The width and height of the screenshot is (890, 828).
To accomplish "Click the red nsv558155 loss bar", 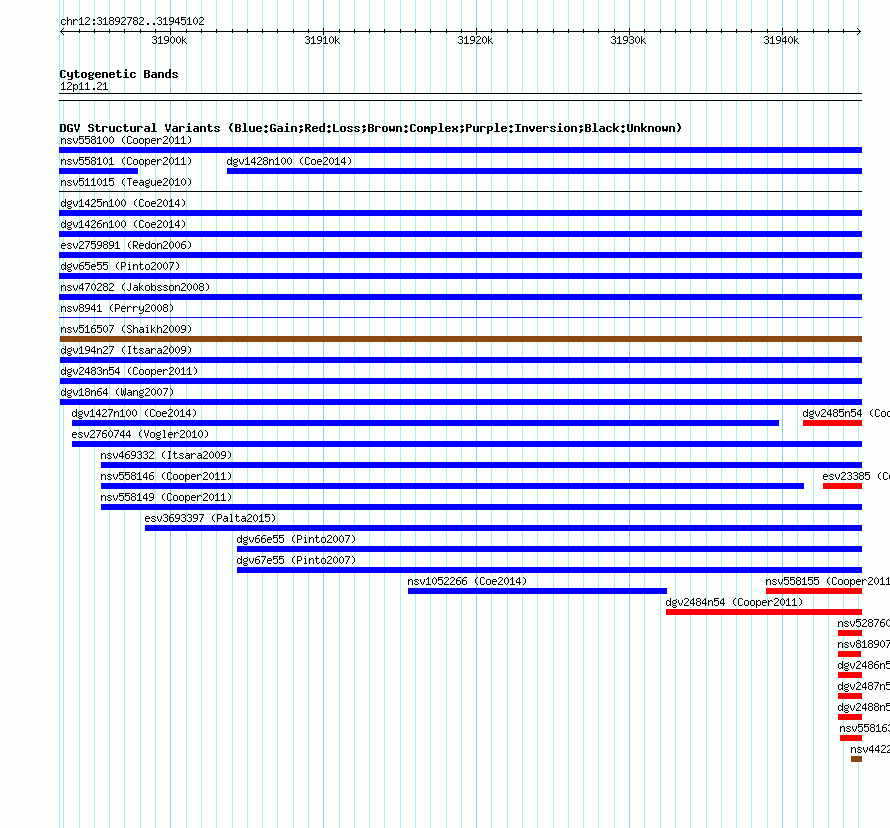I will click(x=814, y=591).
